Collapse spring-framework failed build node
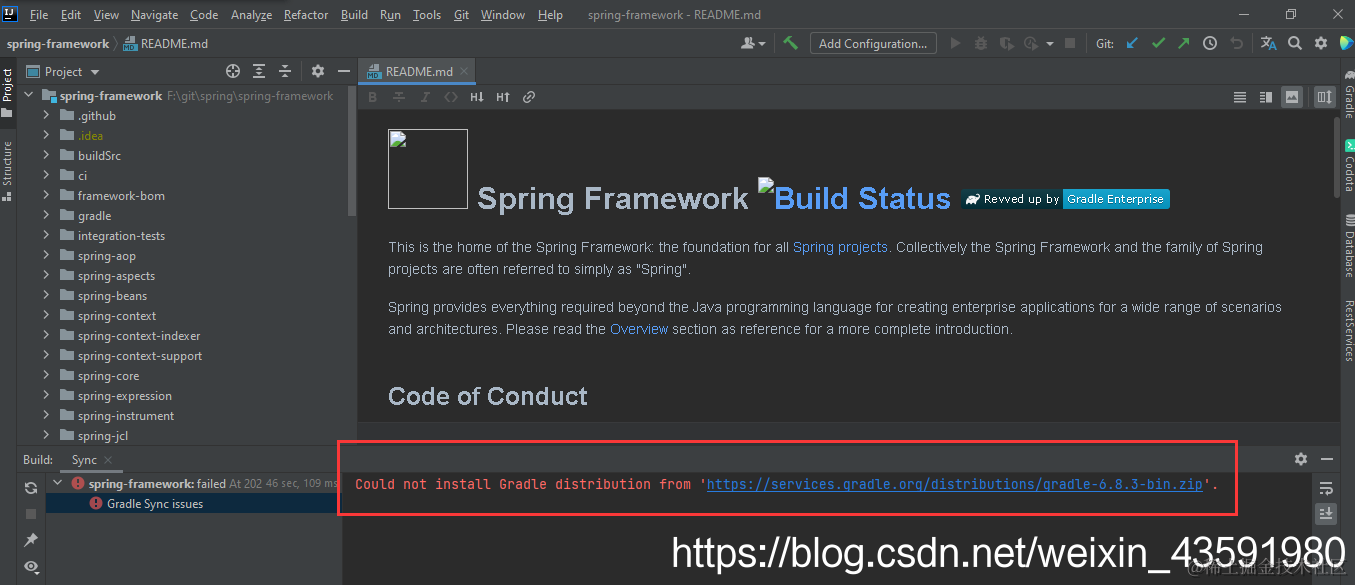Image resolution: width=1355 pixels, height=585 pixels. pyautogui.click(x=57, y=484)
